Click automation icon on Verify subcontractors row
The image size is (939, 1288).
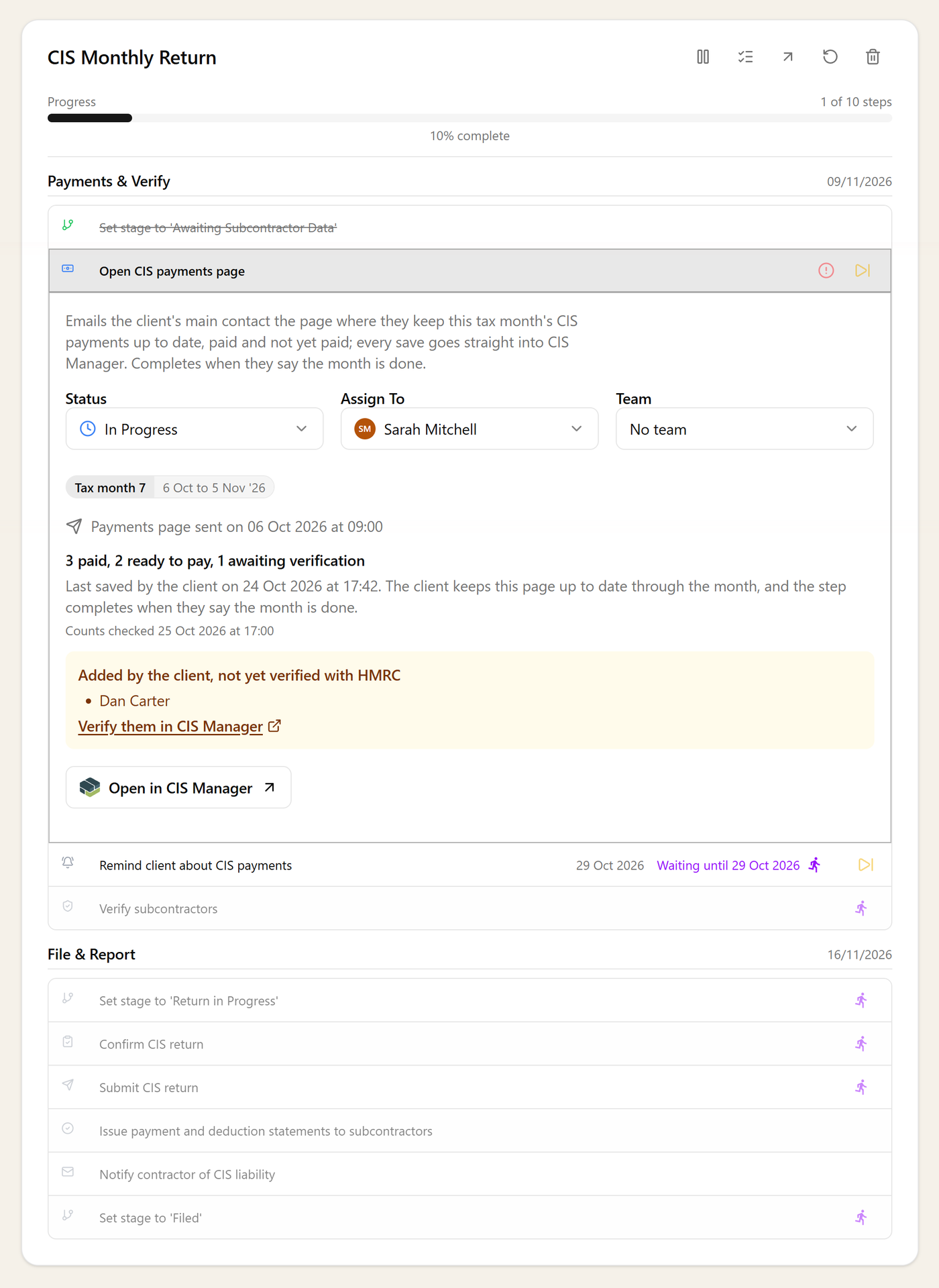861,908
